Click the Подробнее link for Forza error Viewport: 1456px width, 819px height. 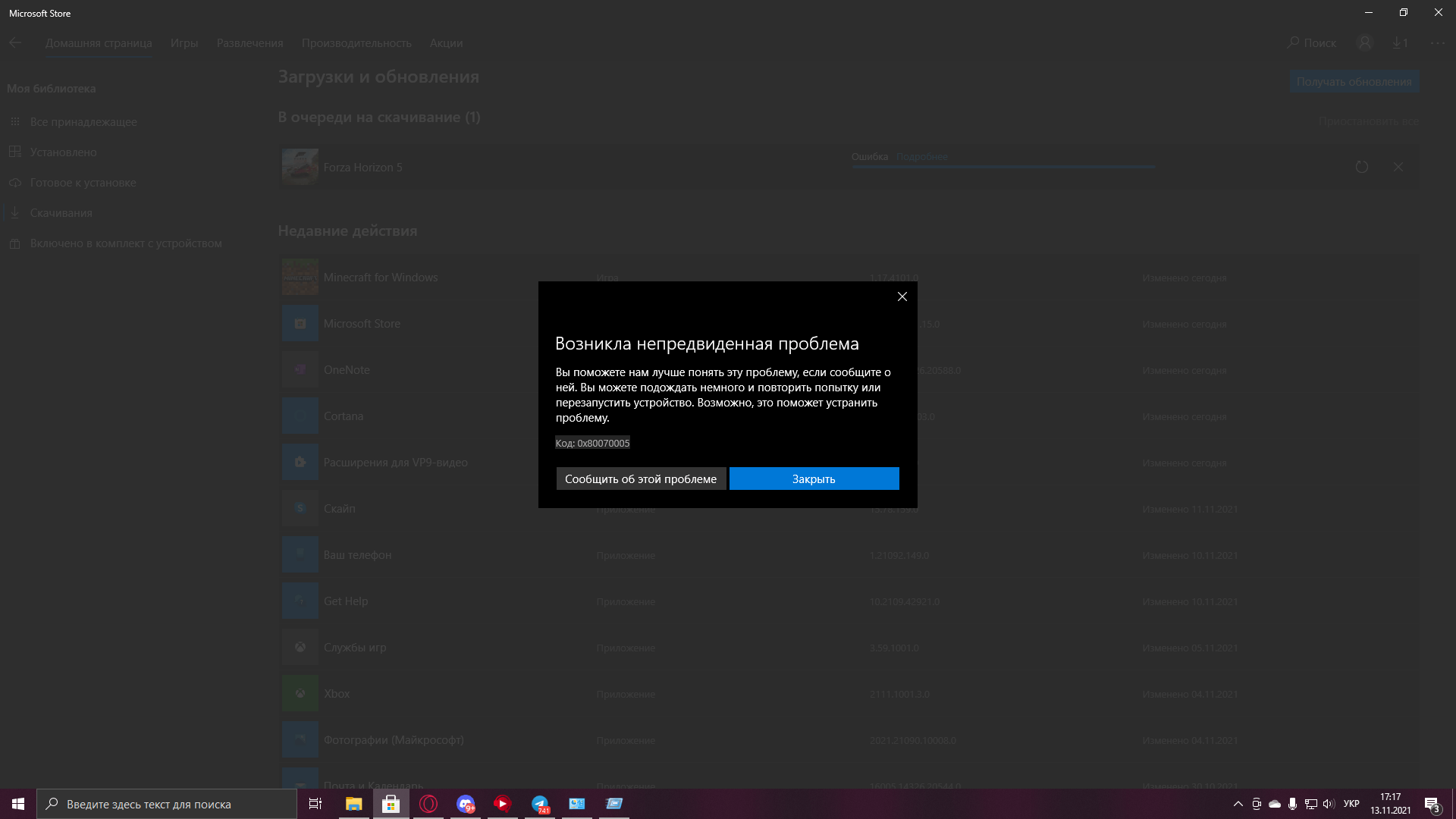pyautogui.click(x=921, y=157)
